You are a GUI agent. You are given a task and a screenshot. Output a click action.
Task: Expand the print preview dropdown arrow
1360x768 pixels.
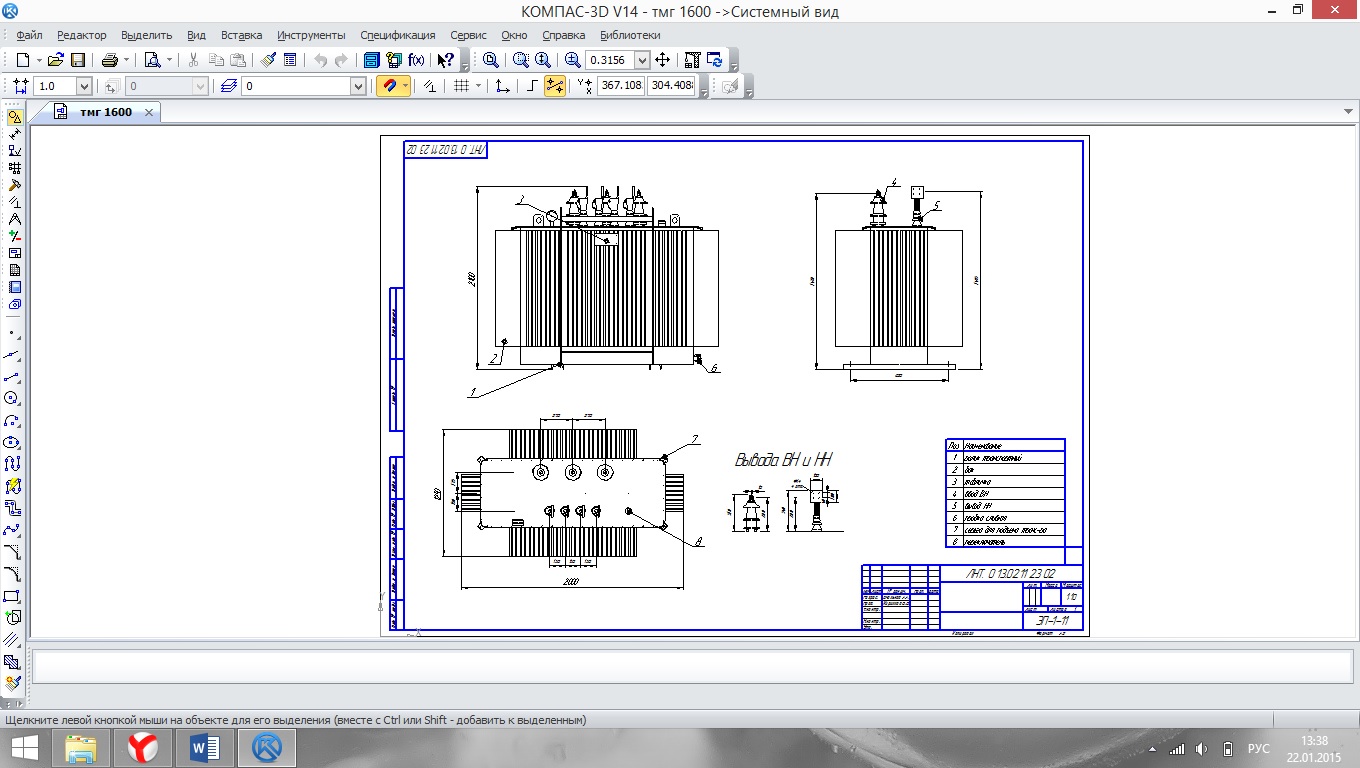(x=169, y=60)
